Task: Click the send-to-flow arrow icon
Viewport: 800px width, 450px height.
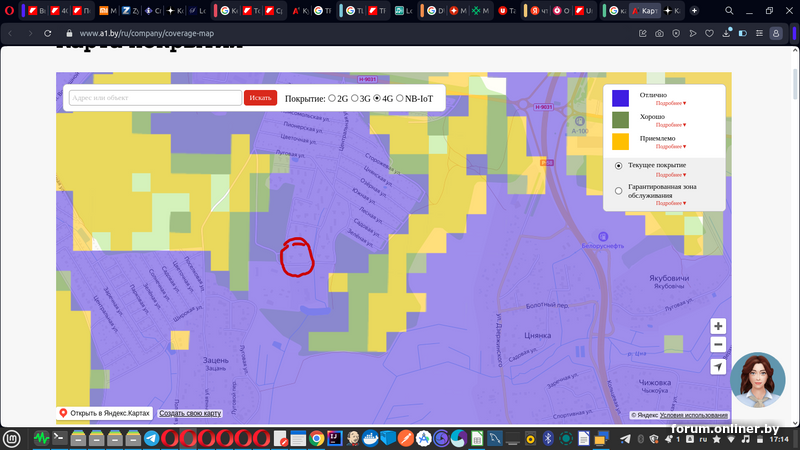Action: [693, 33]
